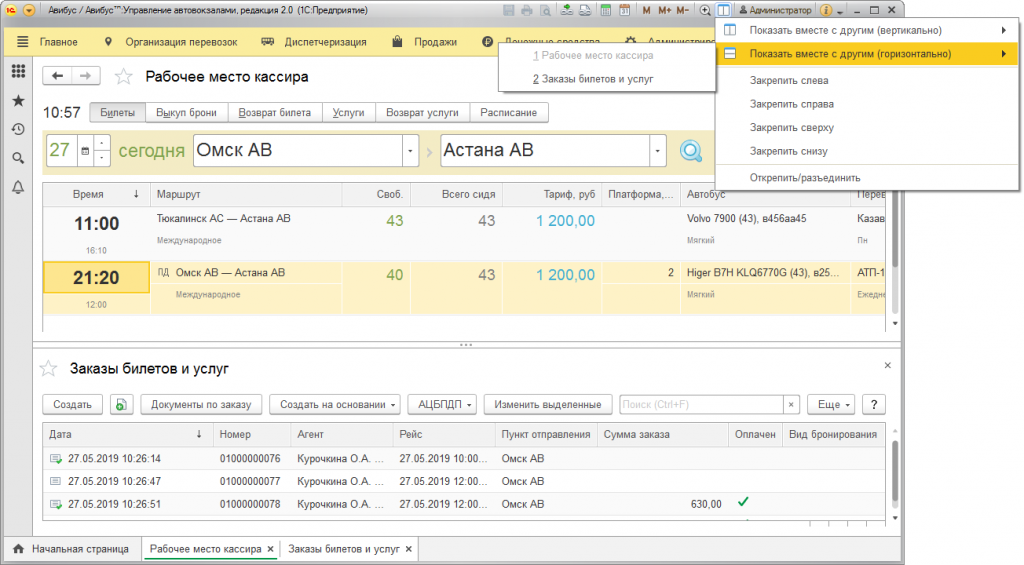Choose Закрепить слева from the menu
The width and height of the screenshot is (1024, 565).
789,80
